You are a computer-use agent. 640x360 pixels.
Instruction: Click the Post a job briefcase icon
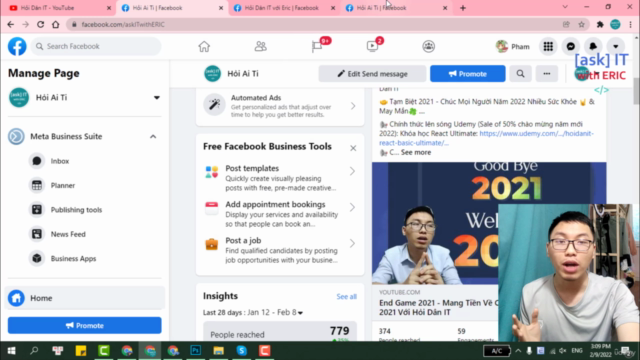pos(211,244)
